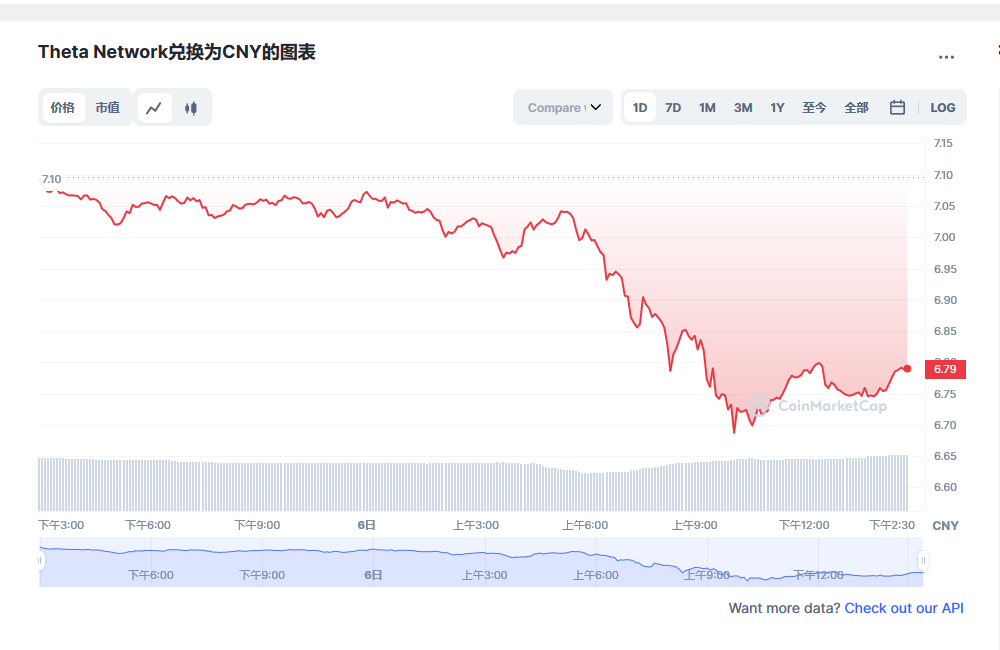Select the 市值 (market cap) tab
The width and height of the screenshot is (1000, 650).
107,107
